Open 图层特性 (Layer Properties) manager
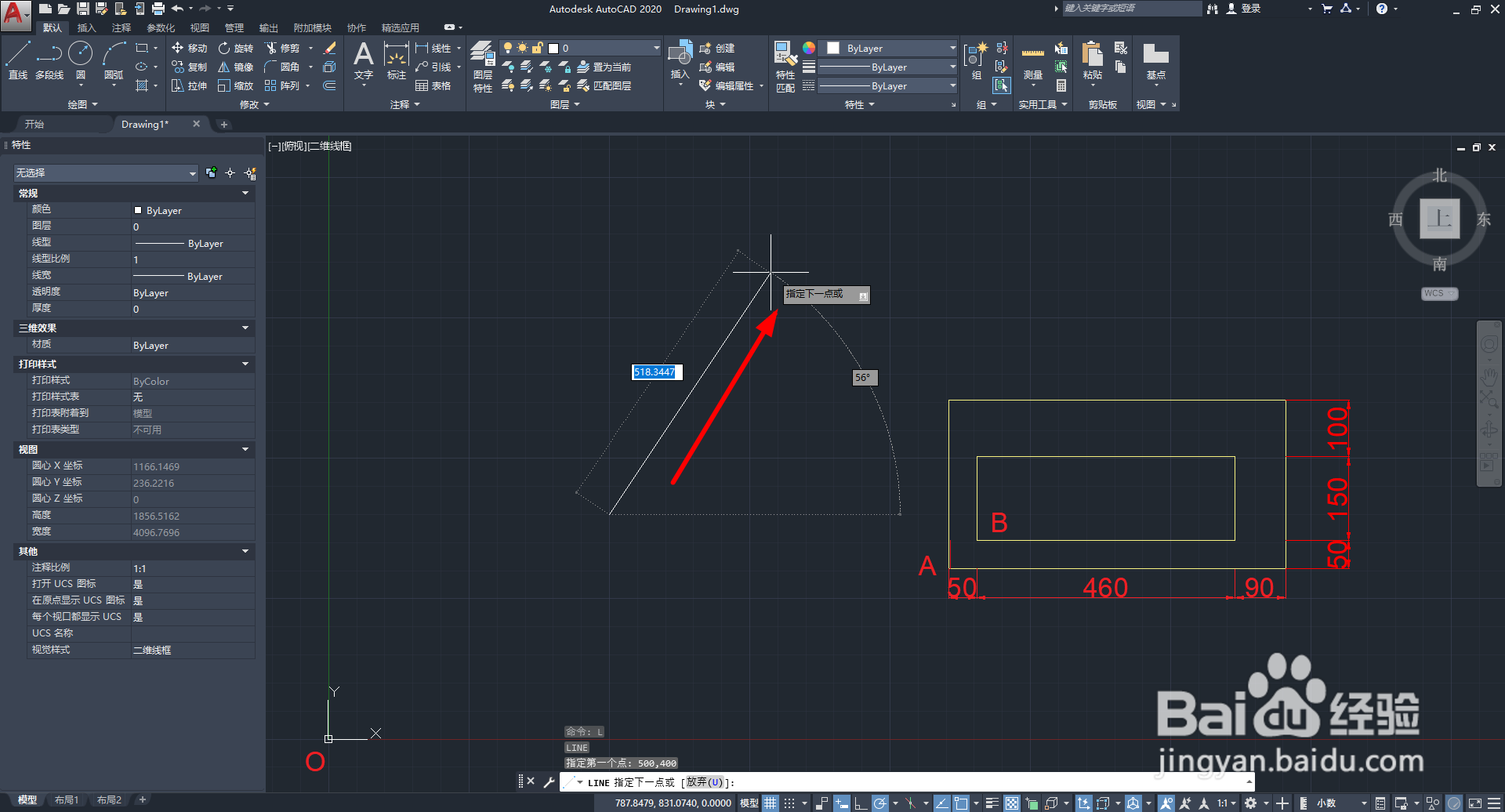 (x=483, y=67)
